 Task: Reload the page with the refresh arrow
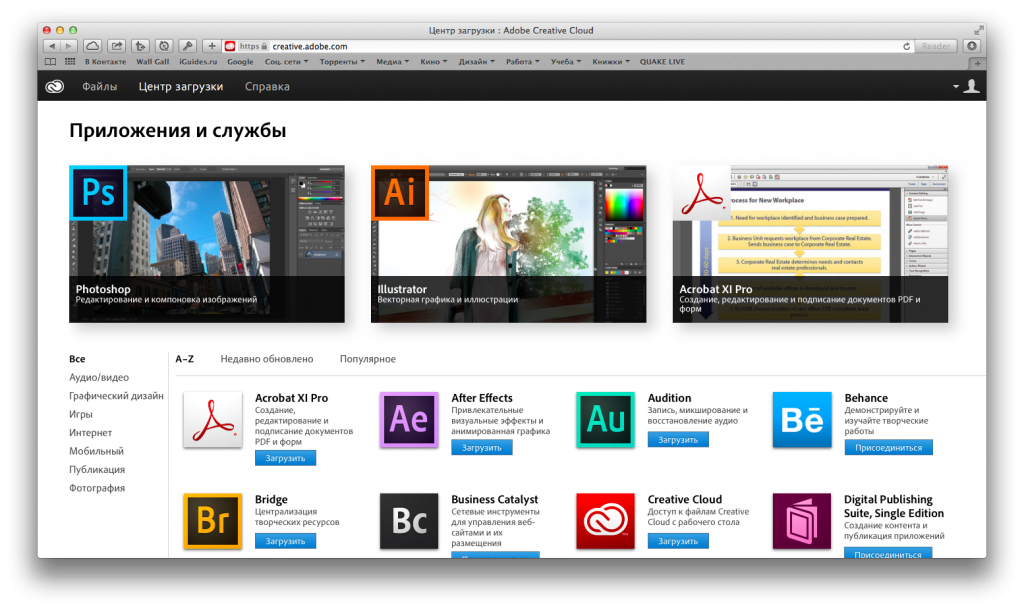[x=906, y=46]
